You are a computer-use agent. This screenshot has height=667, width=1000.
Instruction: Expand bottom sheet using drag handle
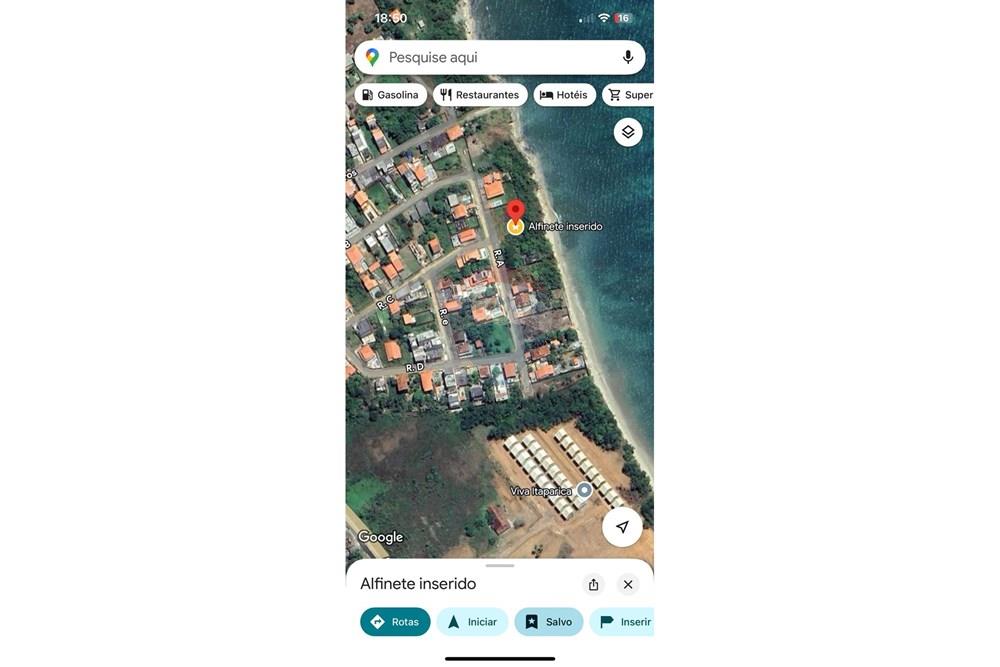(500, 566)
